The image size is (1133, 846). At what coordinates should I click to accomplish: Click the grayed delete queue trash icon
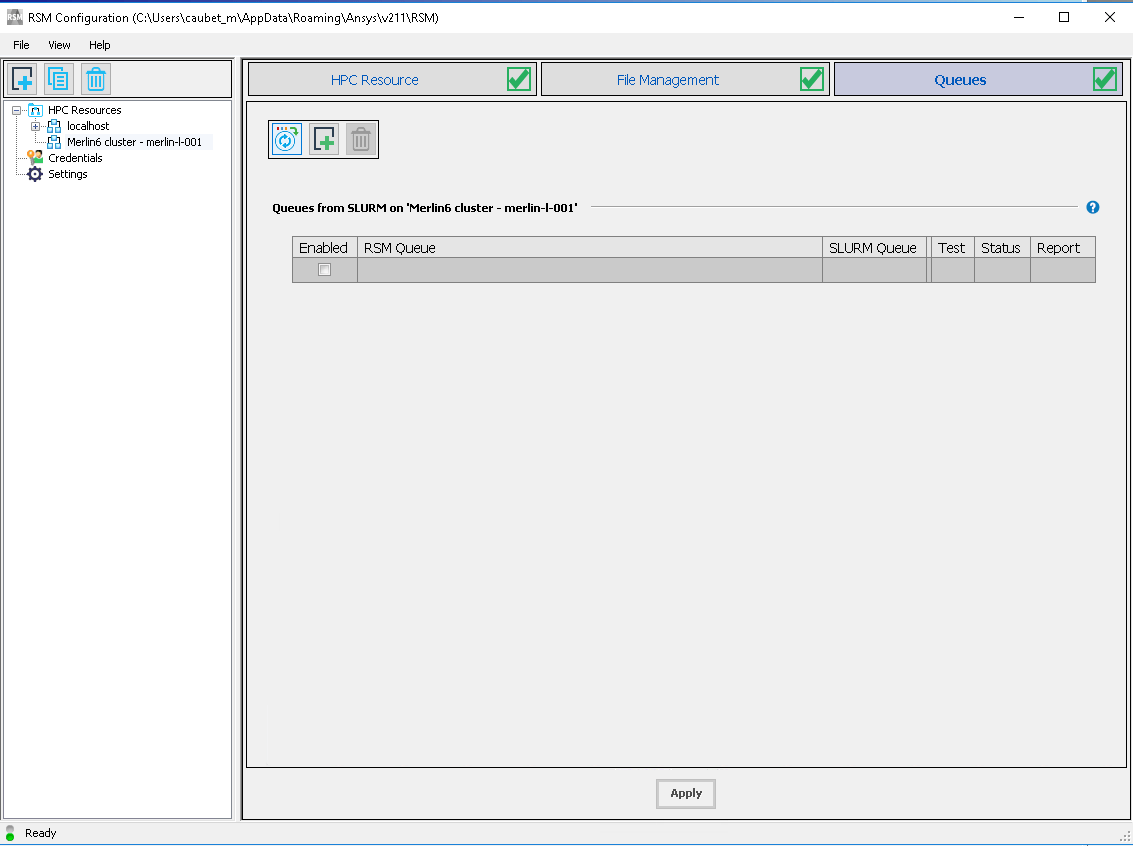(360, 140)
